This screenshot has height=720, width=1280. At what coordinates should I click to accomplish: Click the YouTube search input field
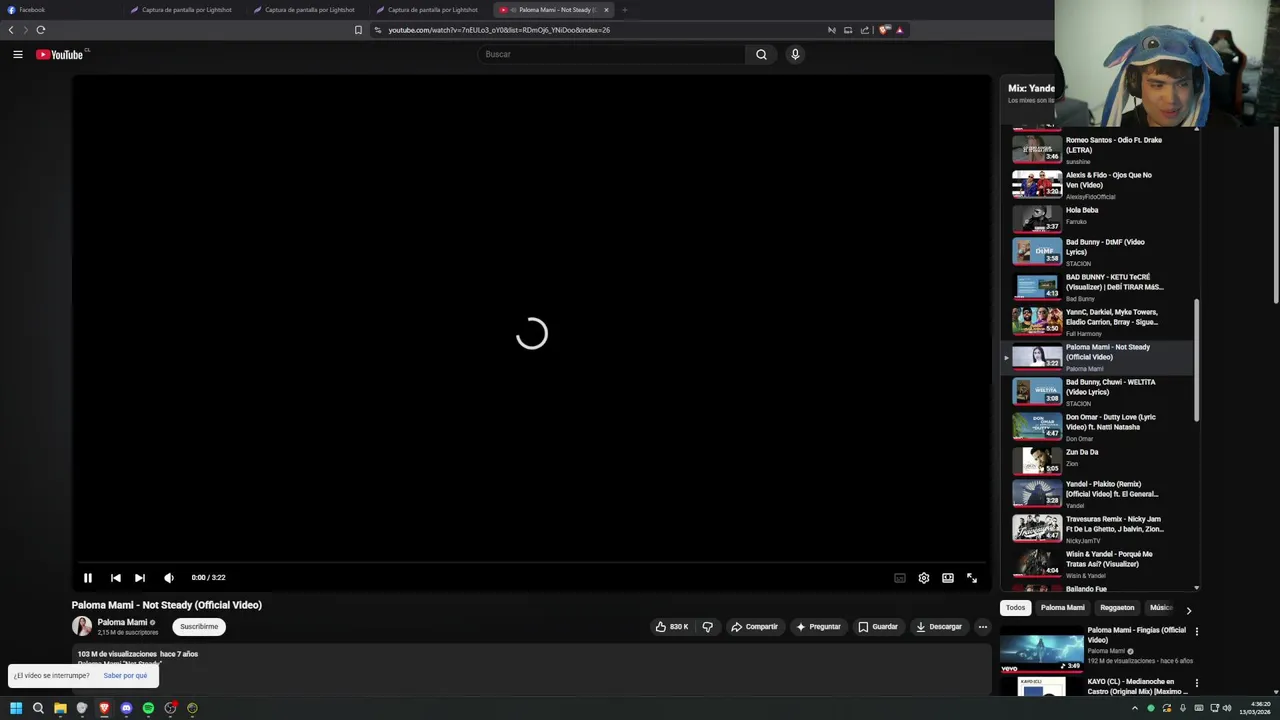coord(611,54)
